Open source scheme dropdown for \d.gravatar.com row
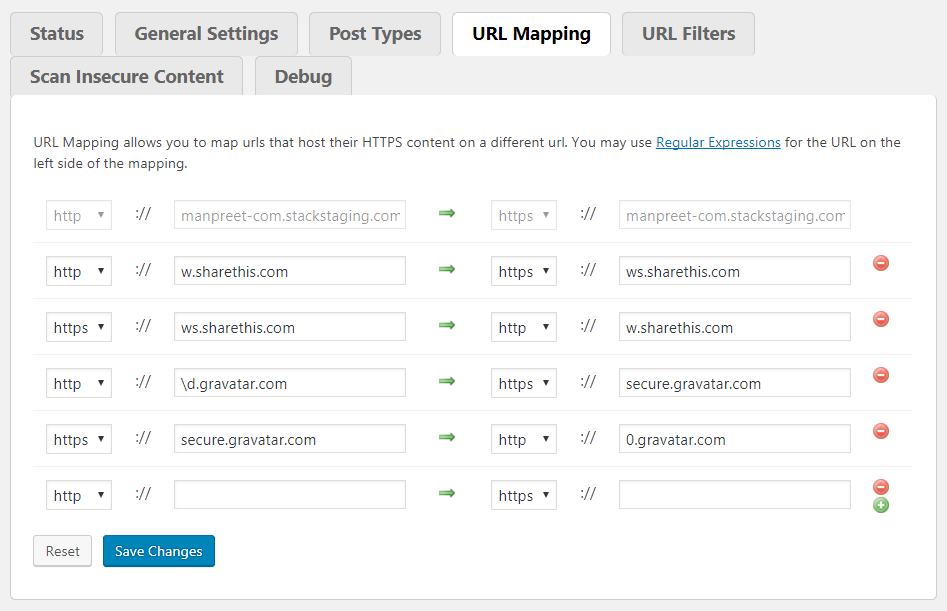The width and height of the screenshot is (947, 611). [x=79, y=384]
